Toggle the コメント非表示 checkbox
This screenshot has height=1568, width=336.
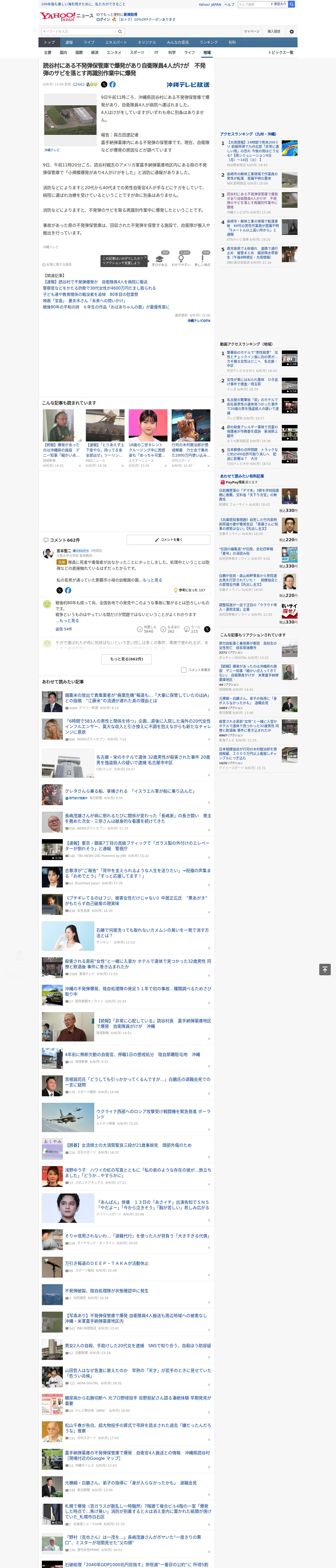183,670
